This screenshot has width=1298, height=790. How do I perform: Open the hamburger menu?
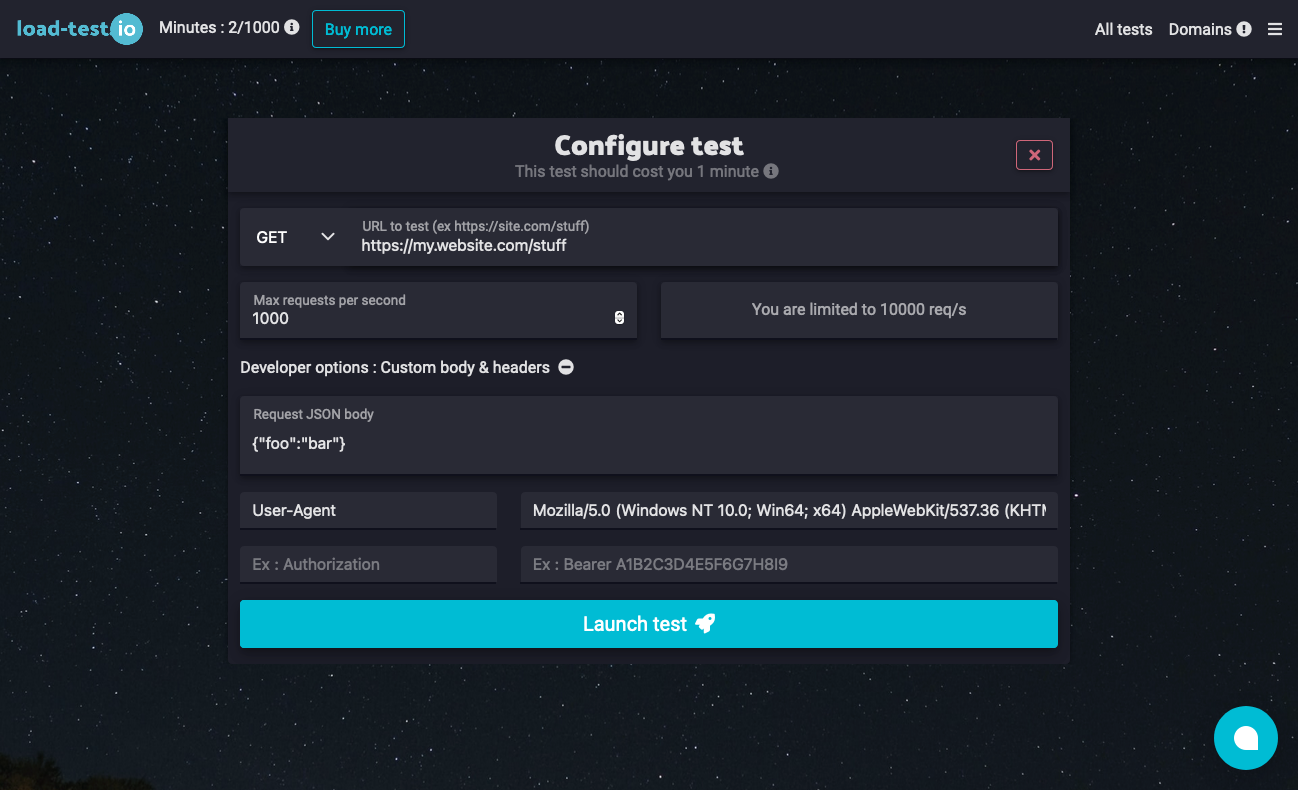click(x=1274, y=29)
